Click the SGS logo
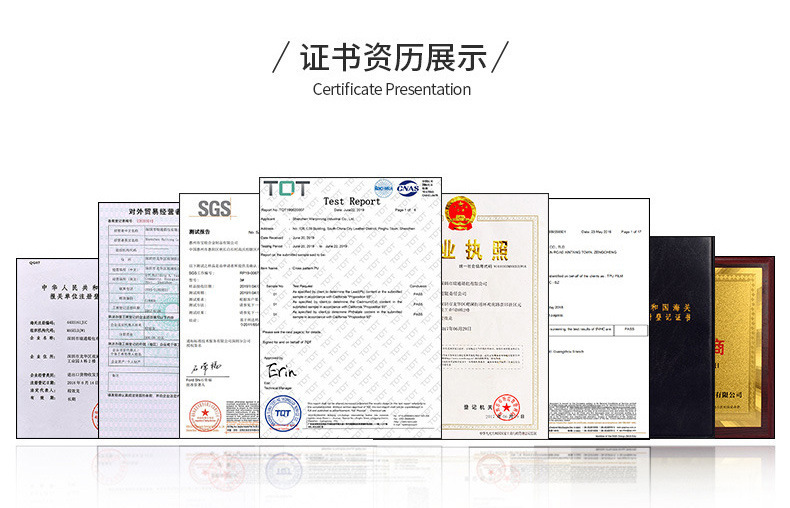This screenshot has width=790, height=508. tap(214, 209)
